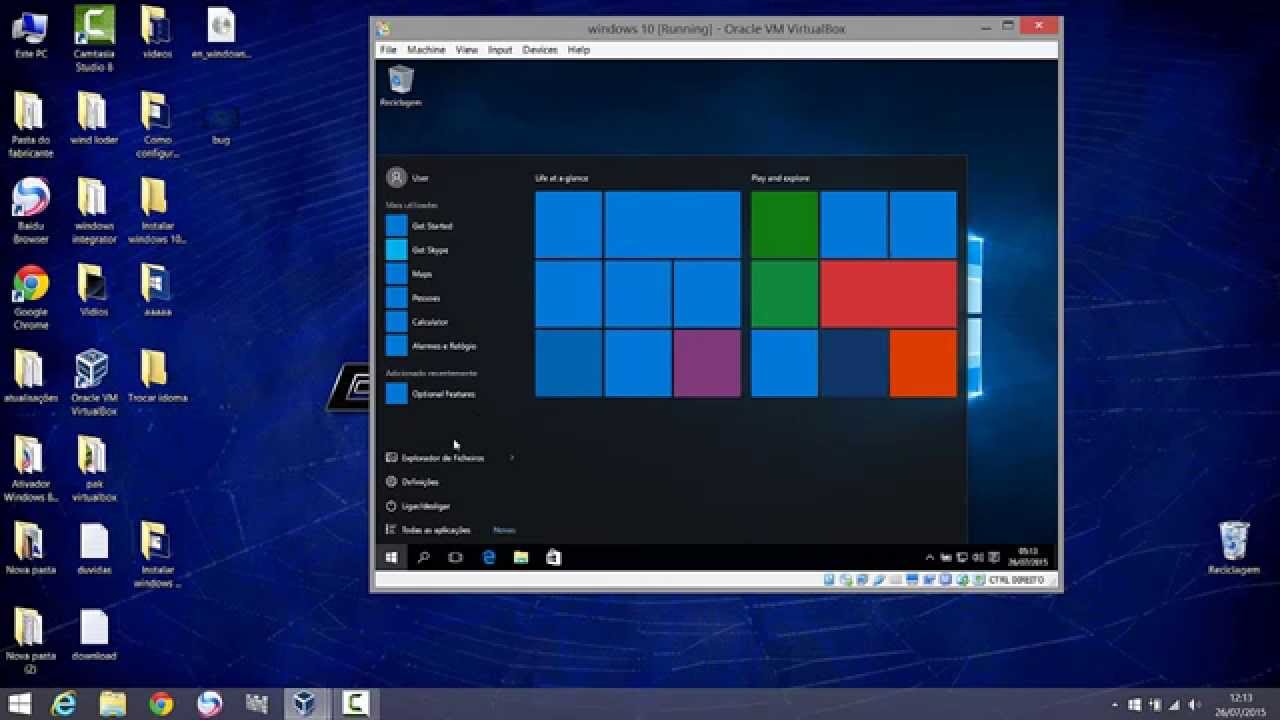
Task: Open the Help menu in VirtualBox
Action: pyautogui.click(x=578, y=49)
